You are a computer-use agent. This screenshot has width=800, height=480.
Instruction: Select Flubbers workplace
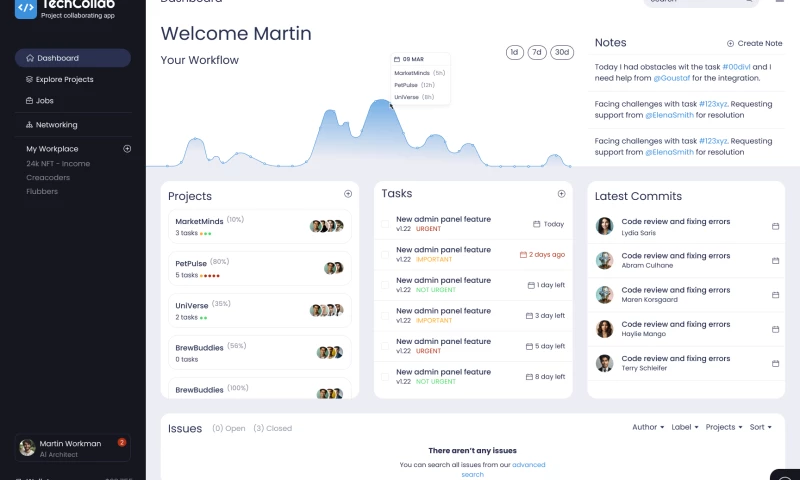click(x=42, y=191)
